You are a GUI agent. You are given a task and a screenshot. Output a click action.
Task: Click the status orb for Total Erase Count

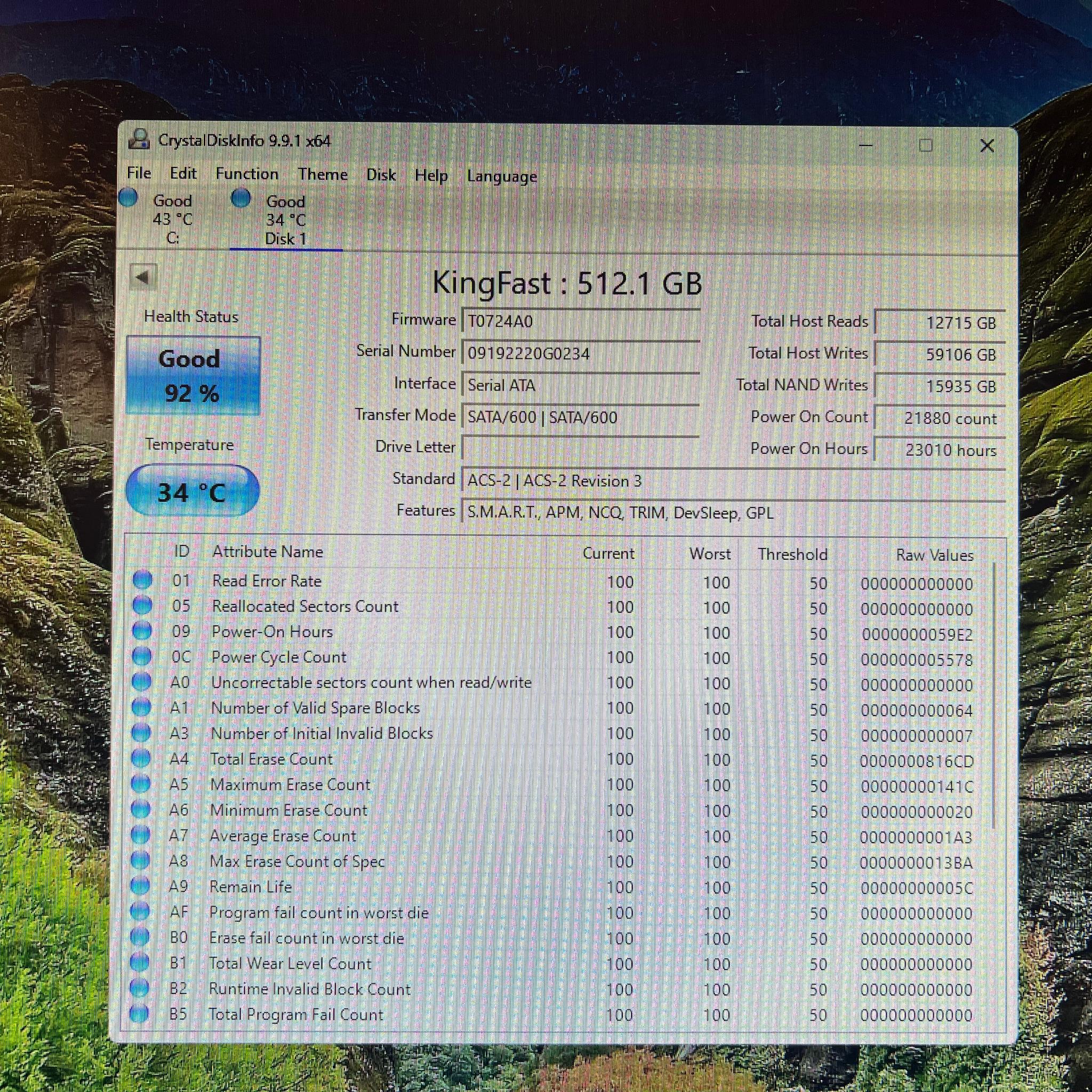tap(141, 758)
